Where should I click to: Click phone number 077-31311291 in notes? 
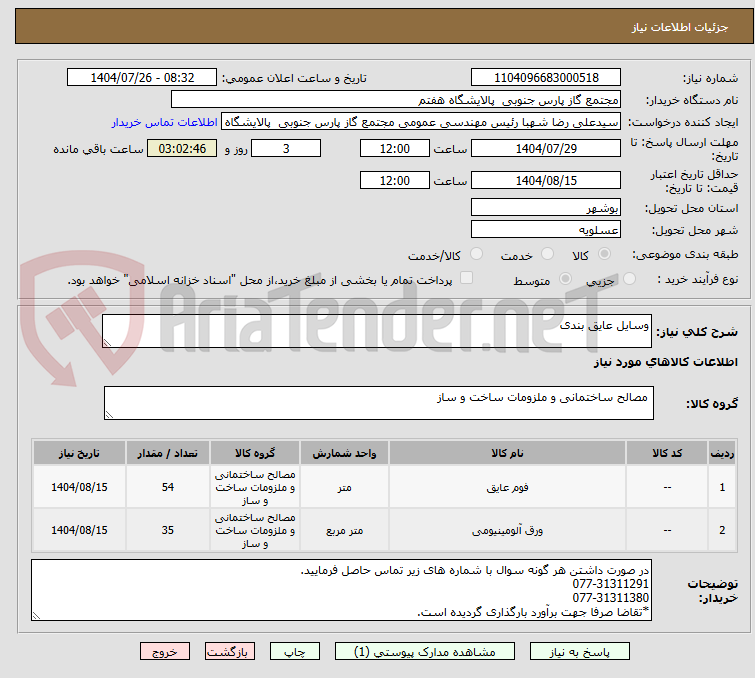click(611, 584)
